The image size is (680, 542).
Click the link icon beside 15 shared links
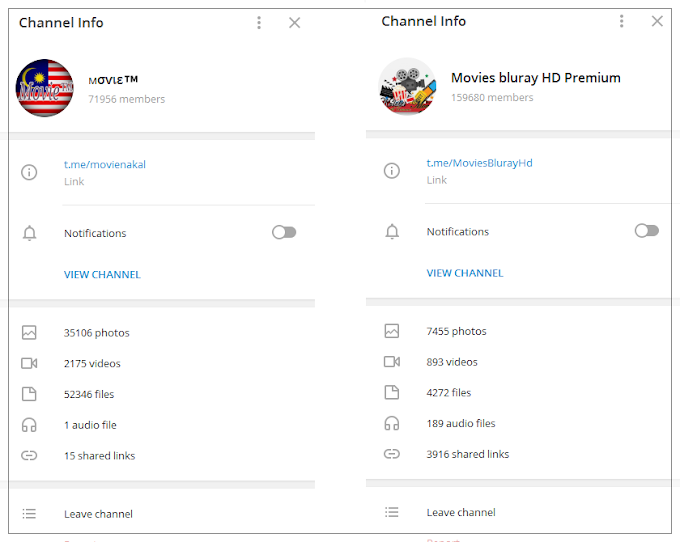pos(29,456)
